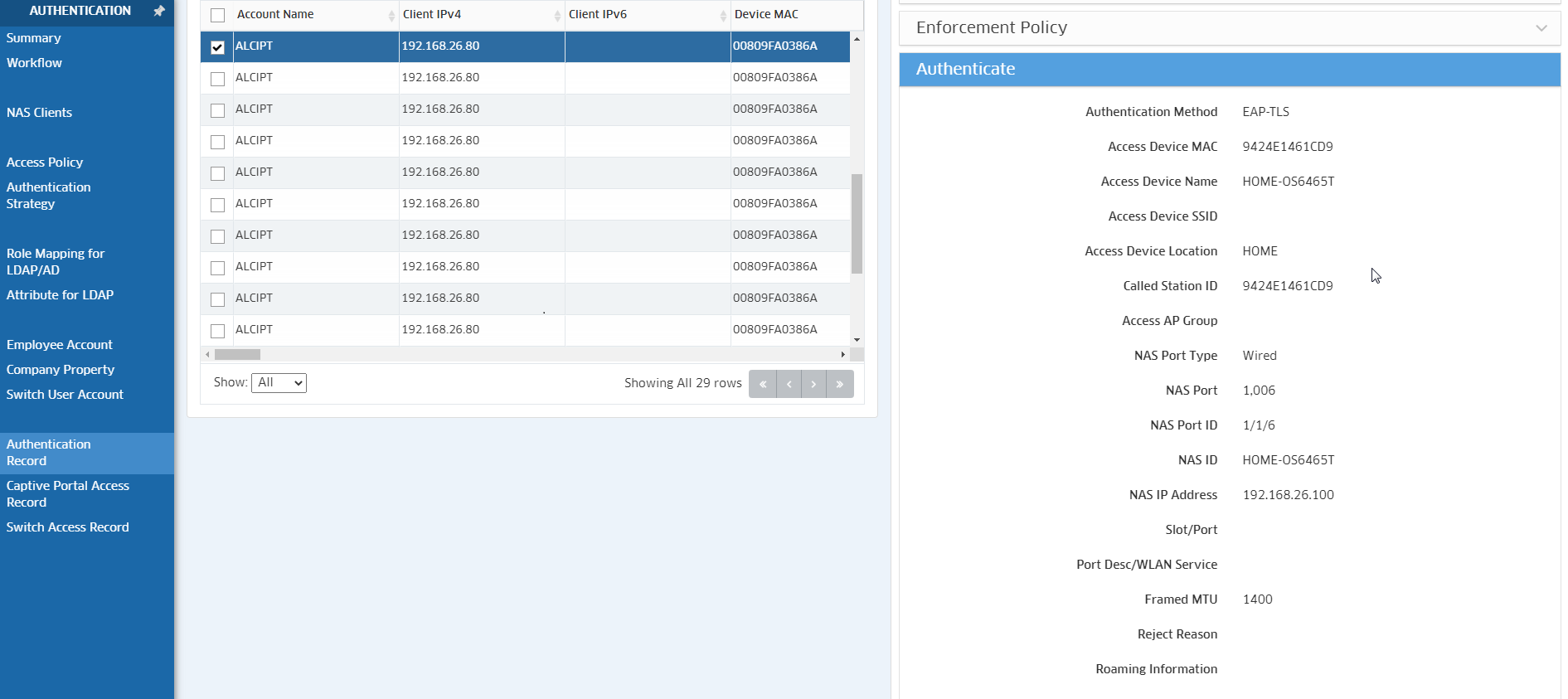
Task: Open Captive Portal Access Record menu item
Action: [x=67, y=494]
